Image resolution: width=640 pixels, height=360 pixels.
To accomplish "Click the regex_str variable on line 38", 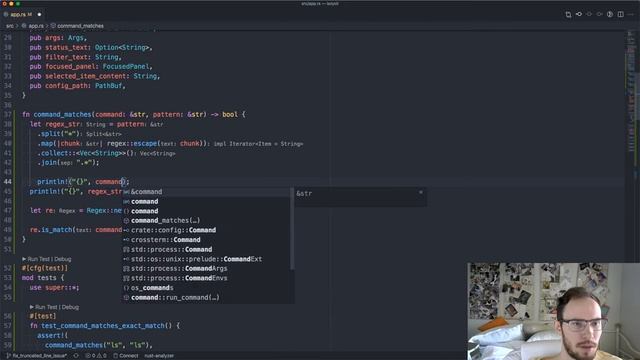I will tap(62, 124).
